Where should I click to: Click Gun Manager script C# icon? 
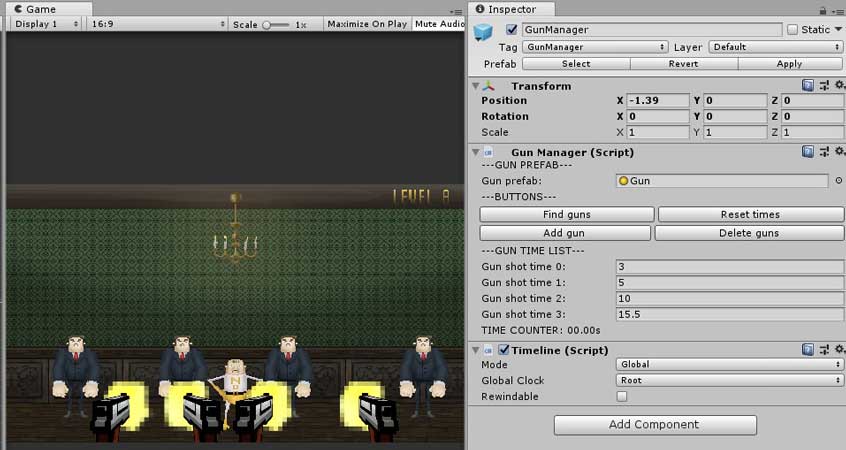point(488,152)
